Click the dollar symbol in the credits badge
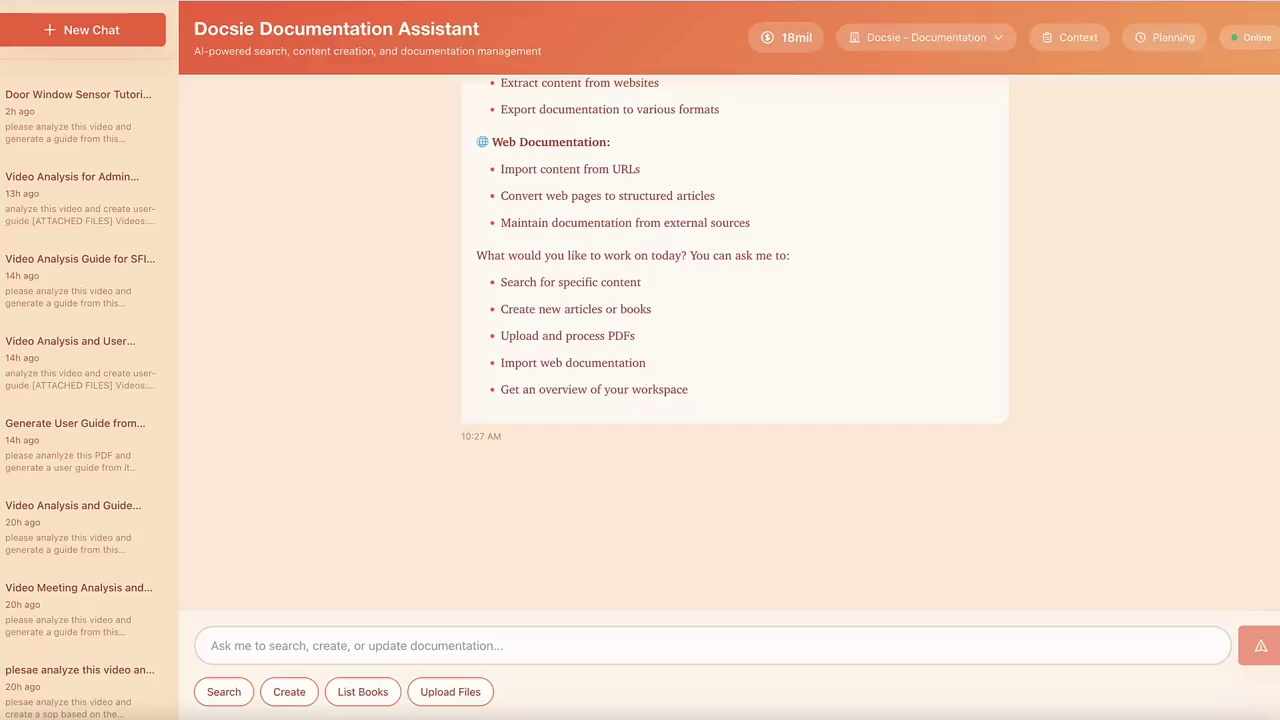1280x720 pixels. click(767, 37)
